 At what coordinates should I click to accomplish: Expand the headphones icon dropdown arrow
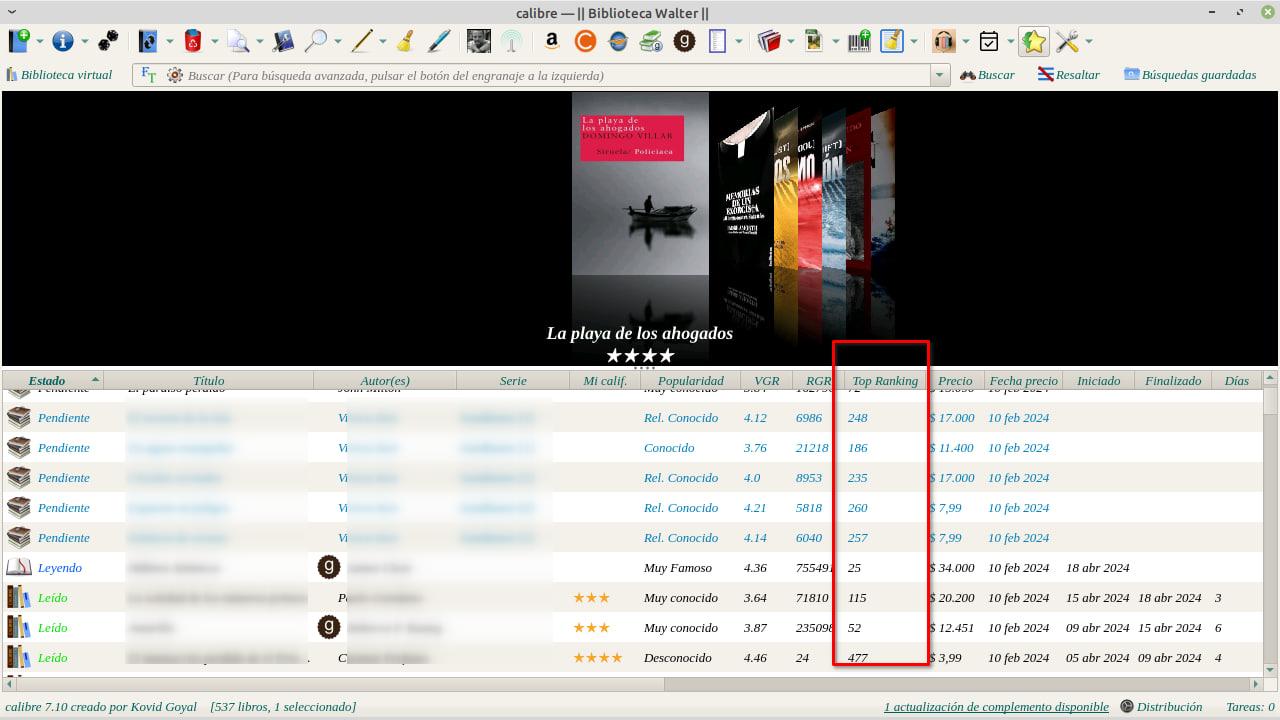(x=965, y=42)
